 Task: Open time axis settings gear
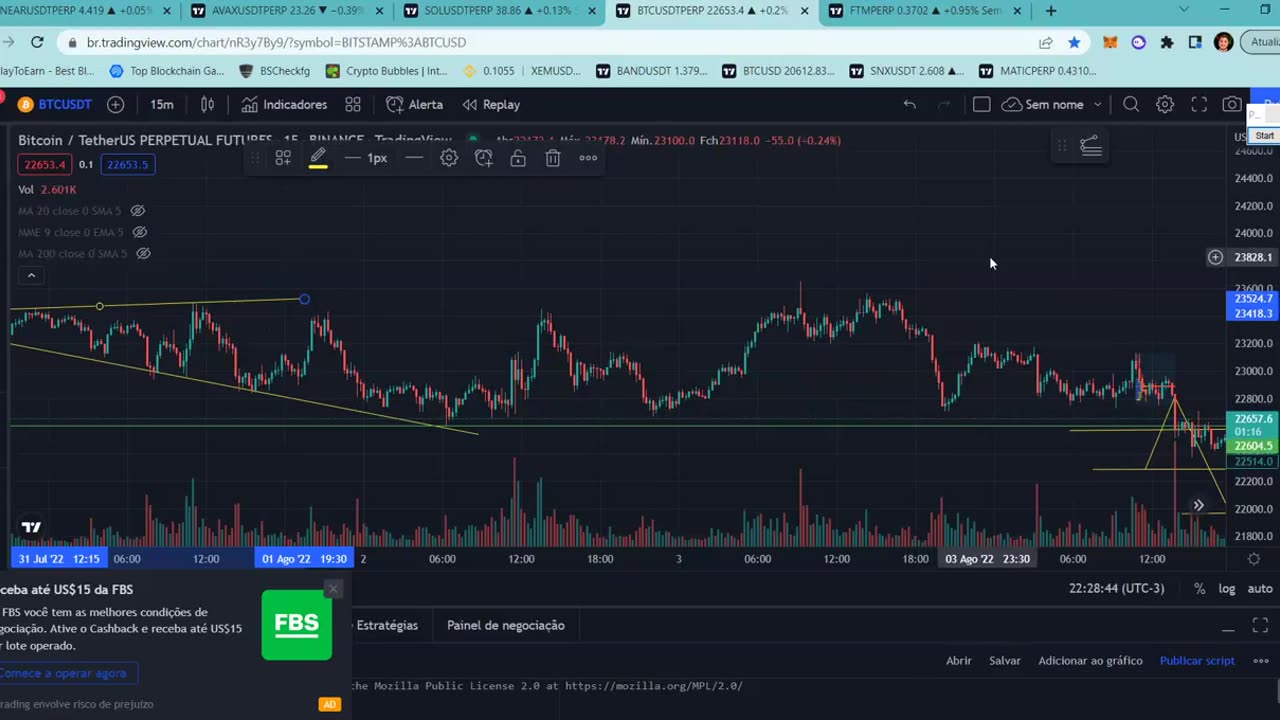1253,559
